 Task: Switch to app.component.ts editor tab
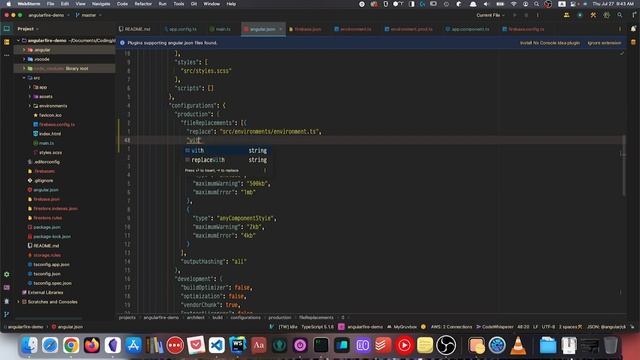tap(467, 29)
